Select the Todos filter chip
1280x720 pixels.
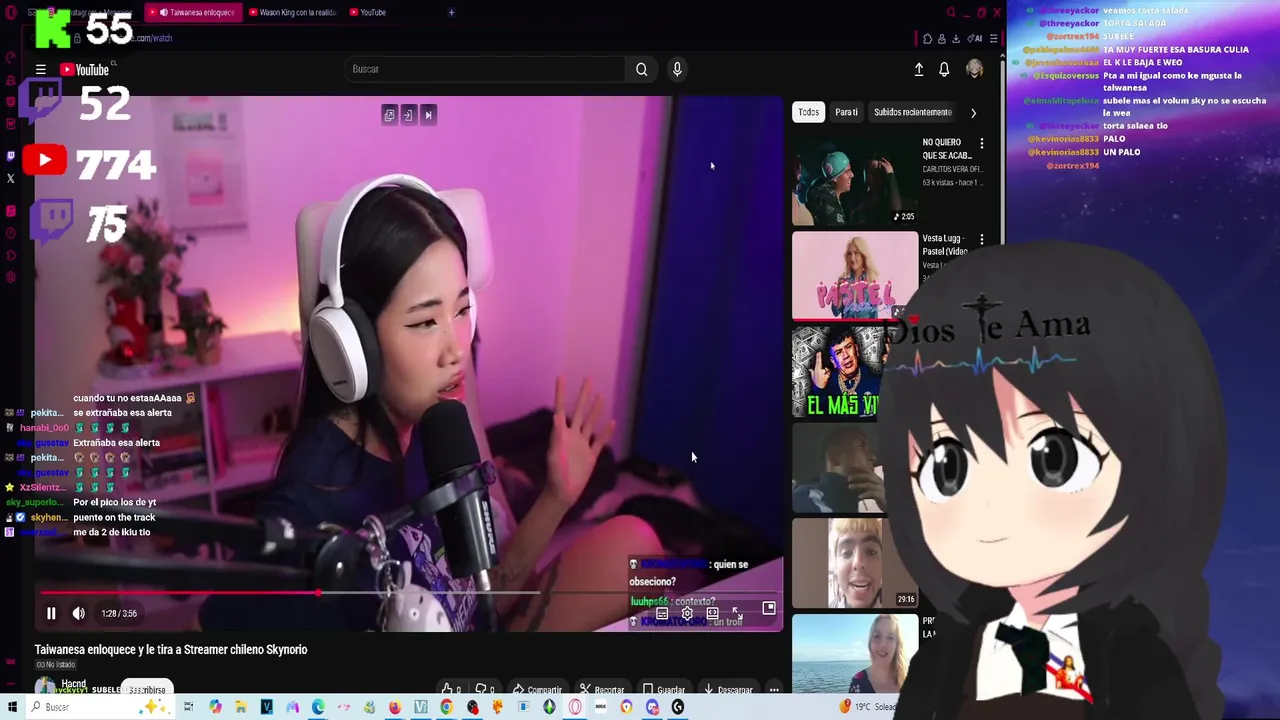(808, 112)
